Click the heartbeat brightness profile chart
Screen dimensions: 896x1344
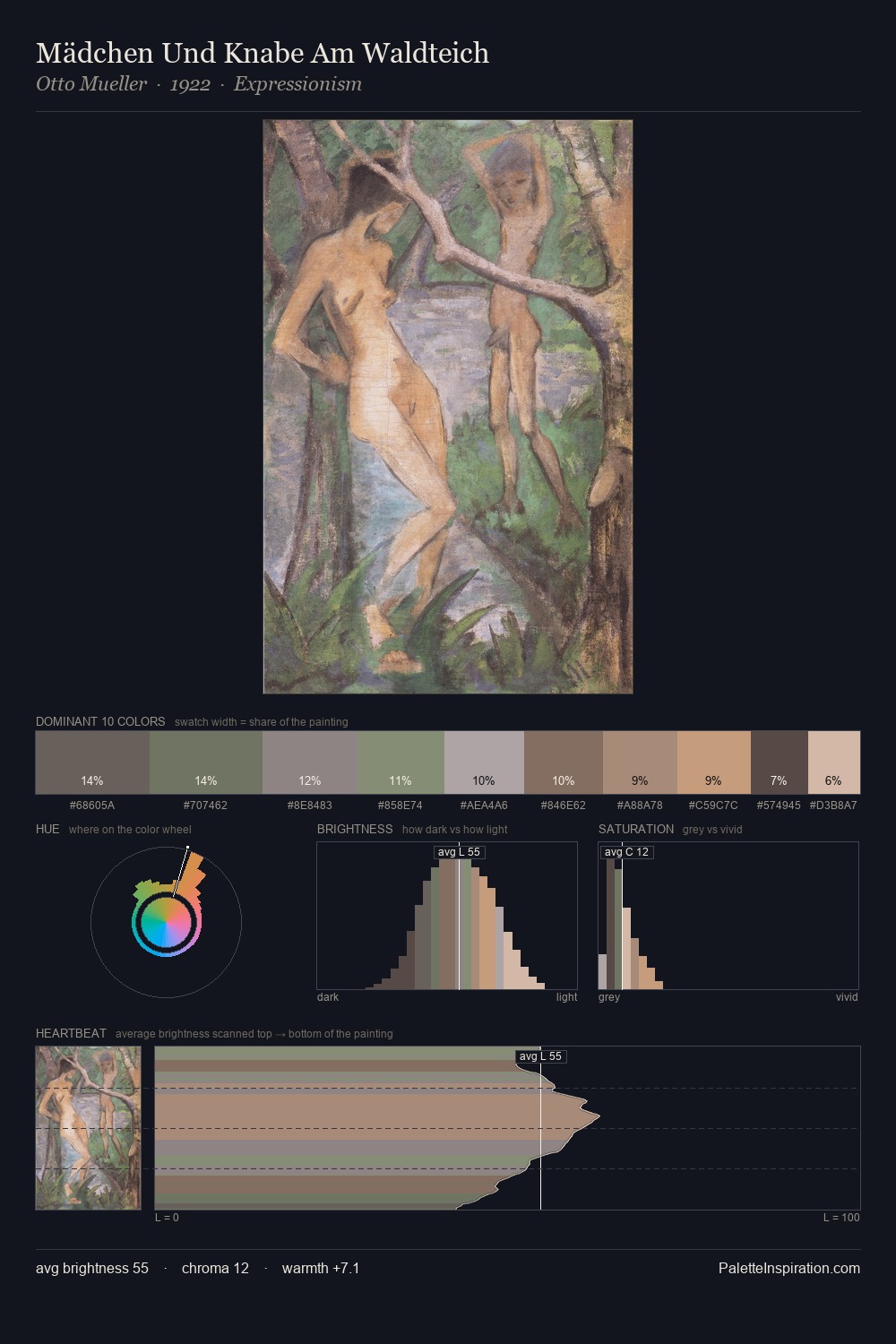tap(507, 1128)
